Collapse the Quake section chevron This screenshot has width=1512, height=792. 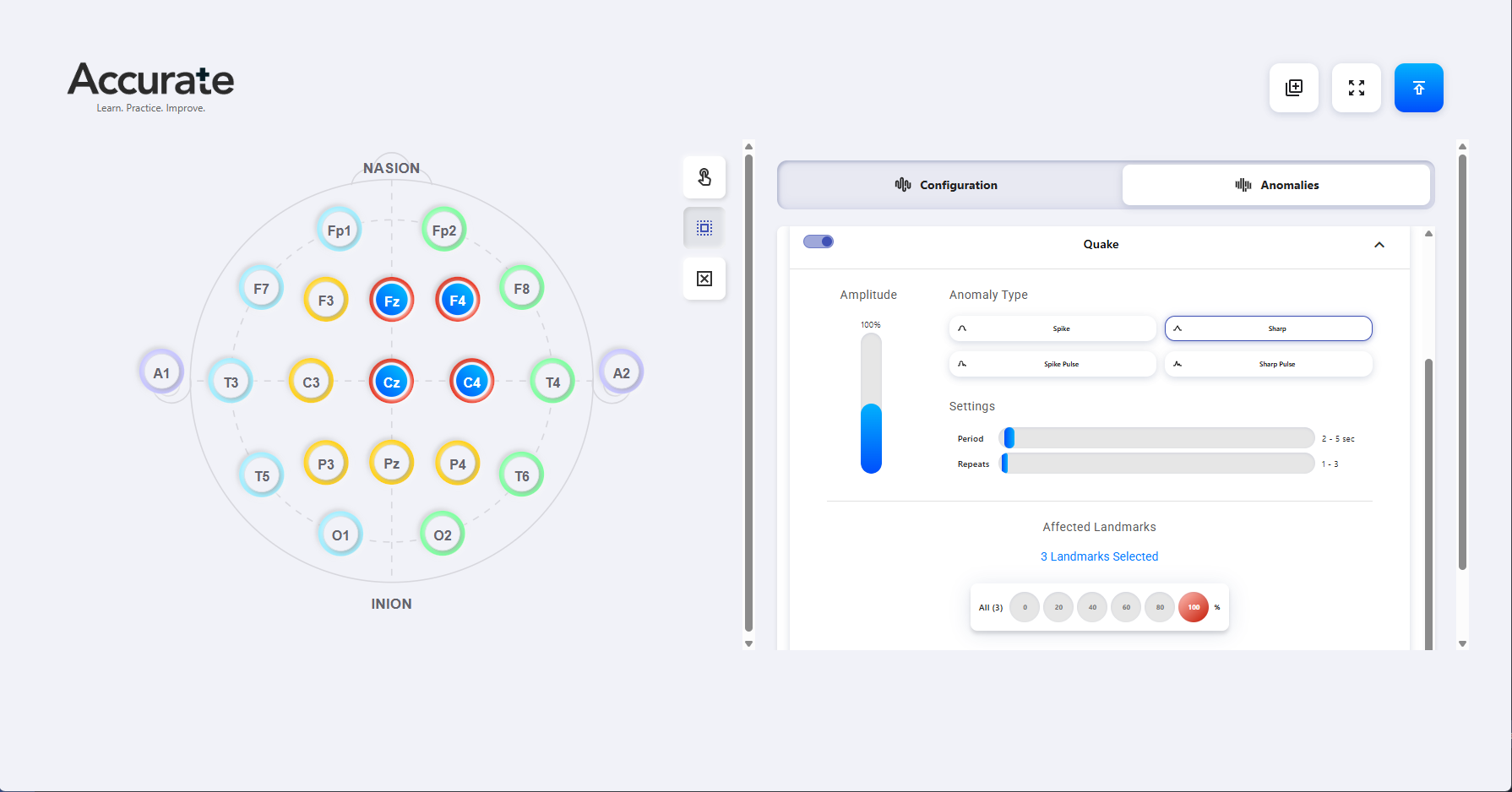1379,245
